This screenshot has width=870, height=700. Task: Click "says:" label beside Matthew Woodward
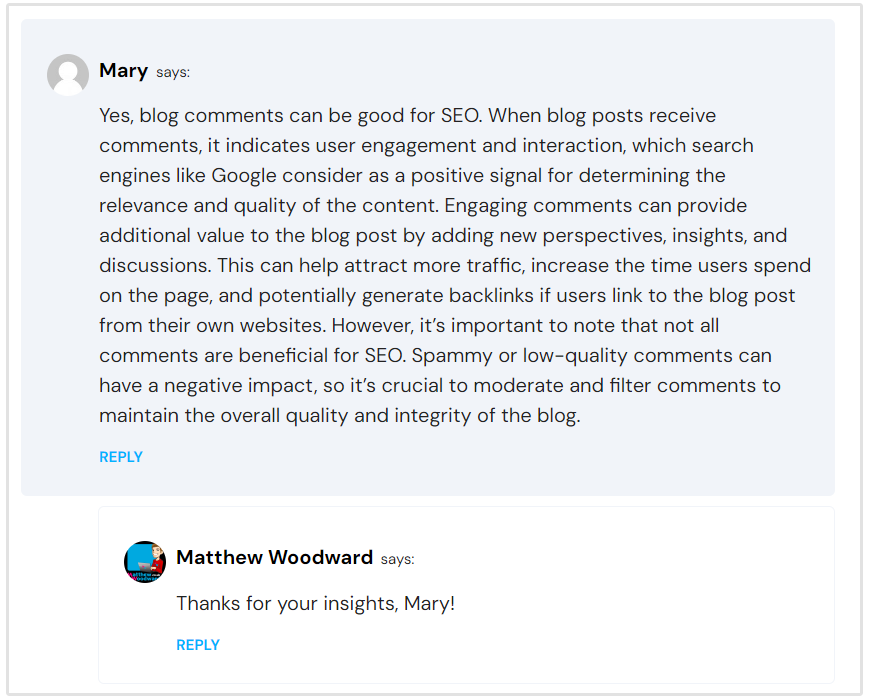tap(397, 559)
